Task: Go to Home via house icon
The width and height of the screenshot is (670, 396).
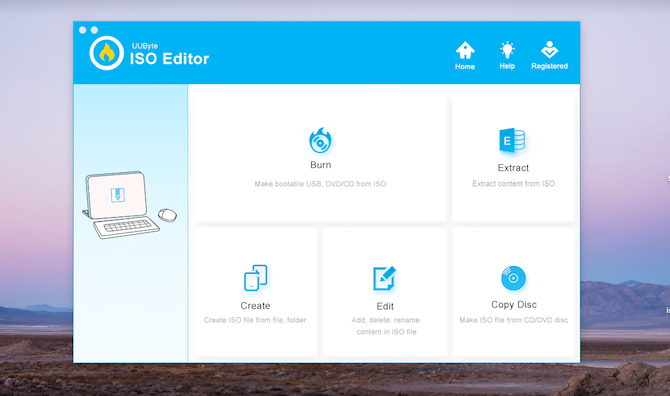Action: pyautogui.click(x=465, y=50)
